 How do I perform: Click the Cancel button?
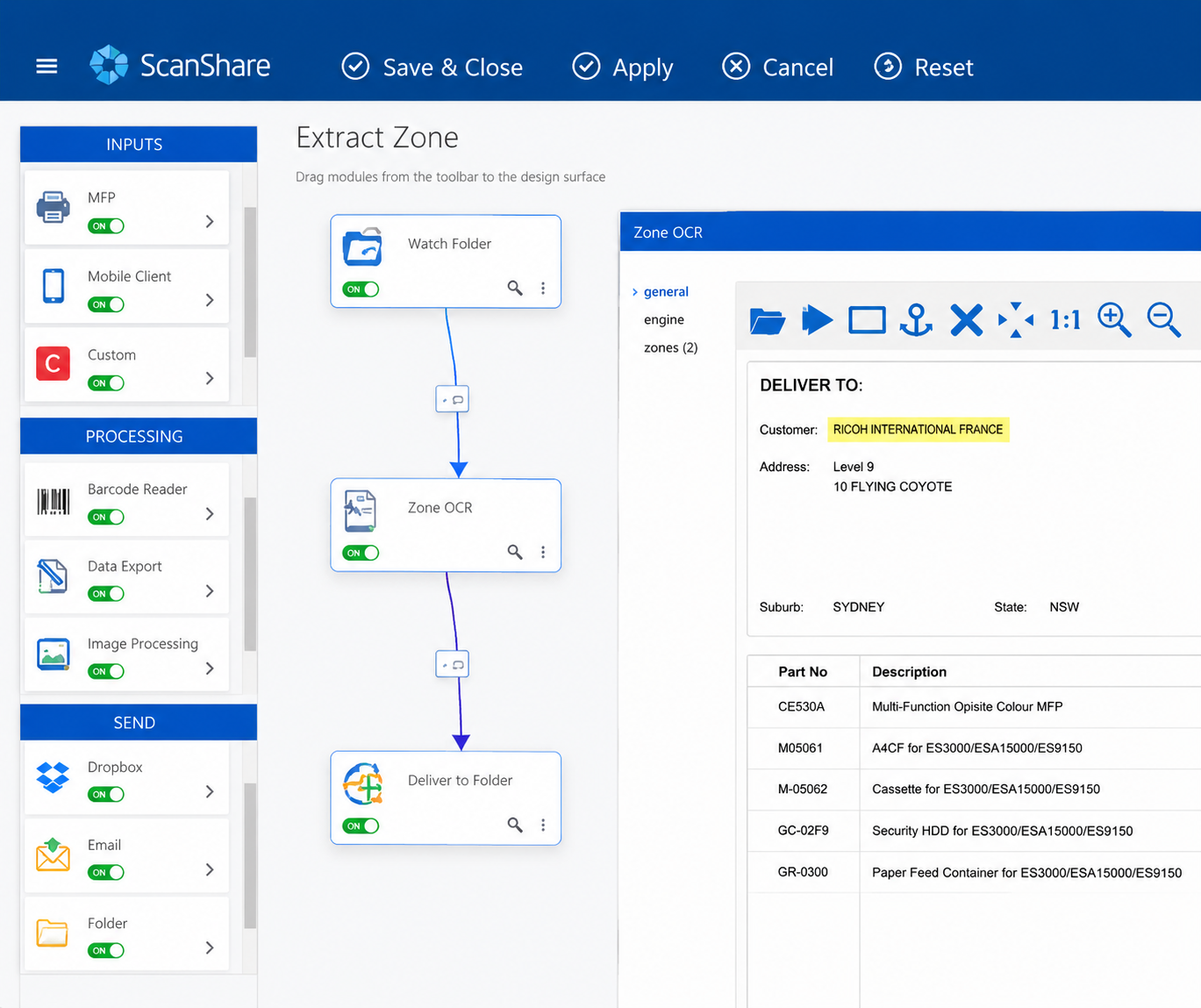pos(777,67)
